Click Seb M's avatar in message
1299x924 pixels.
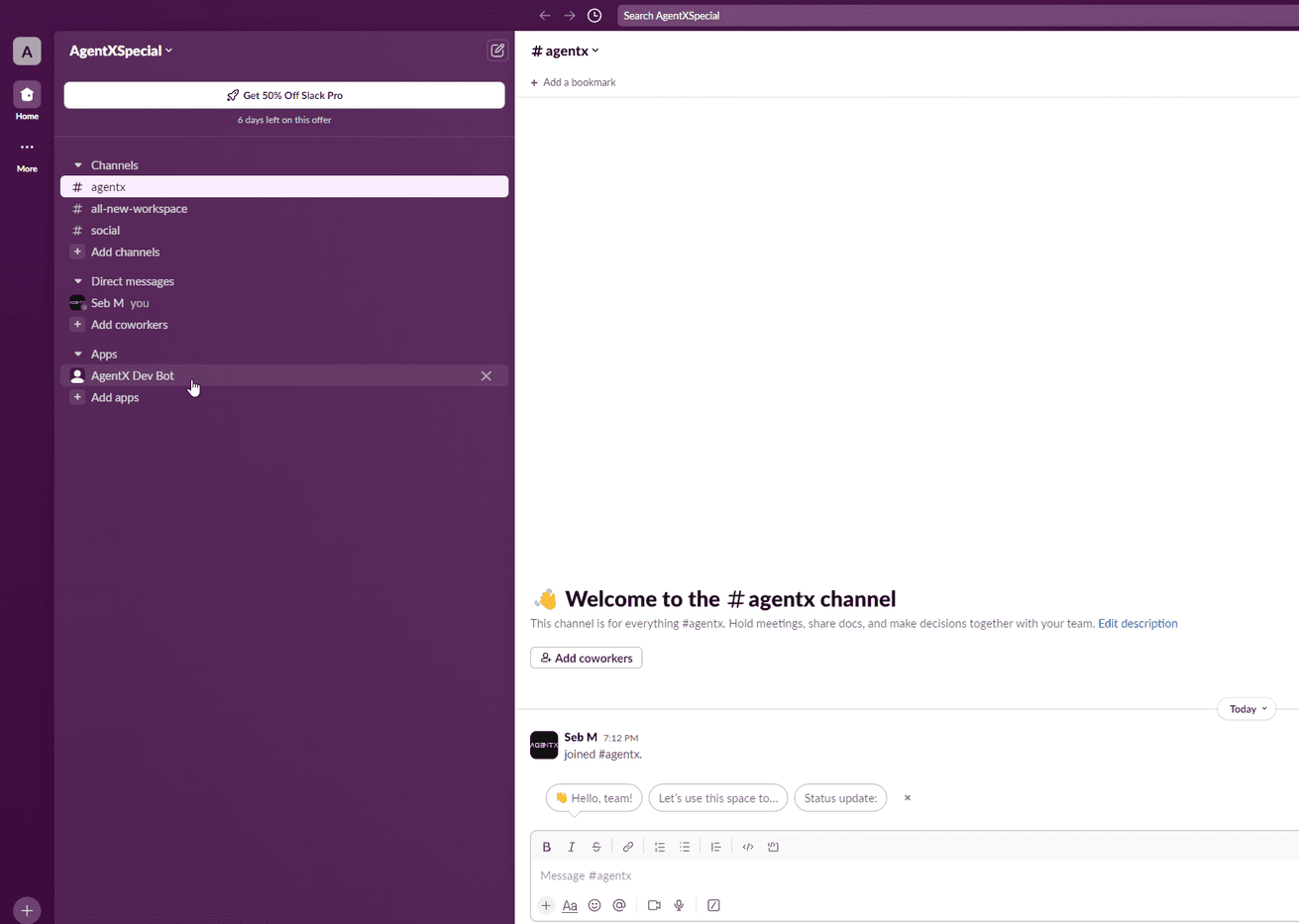(544, 745)
